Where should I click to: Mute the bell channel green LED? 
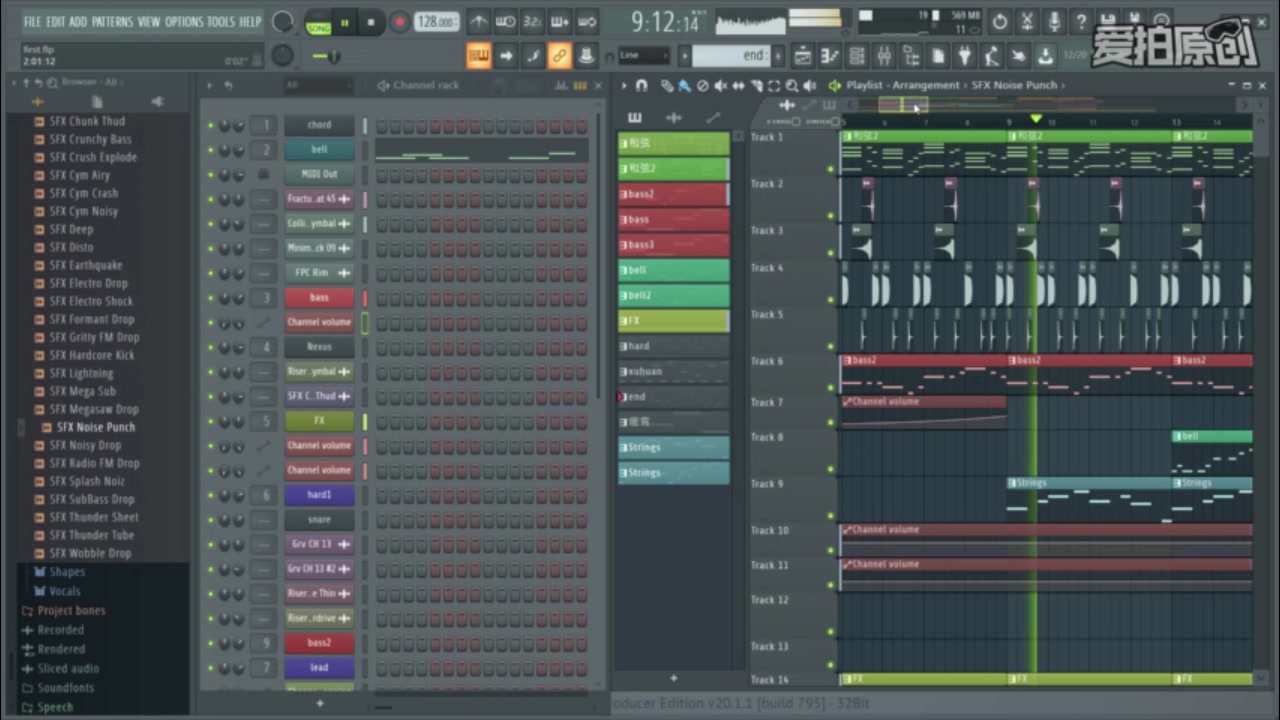210,151
